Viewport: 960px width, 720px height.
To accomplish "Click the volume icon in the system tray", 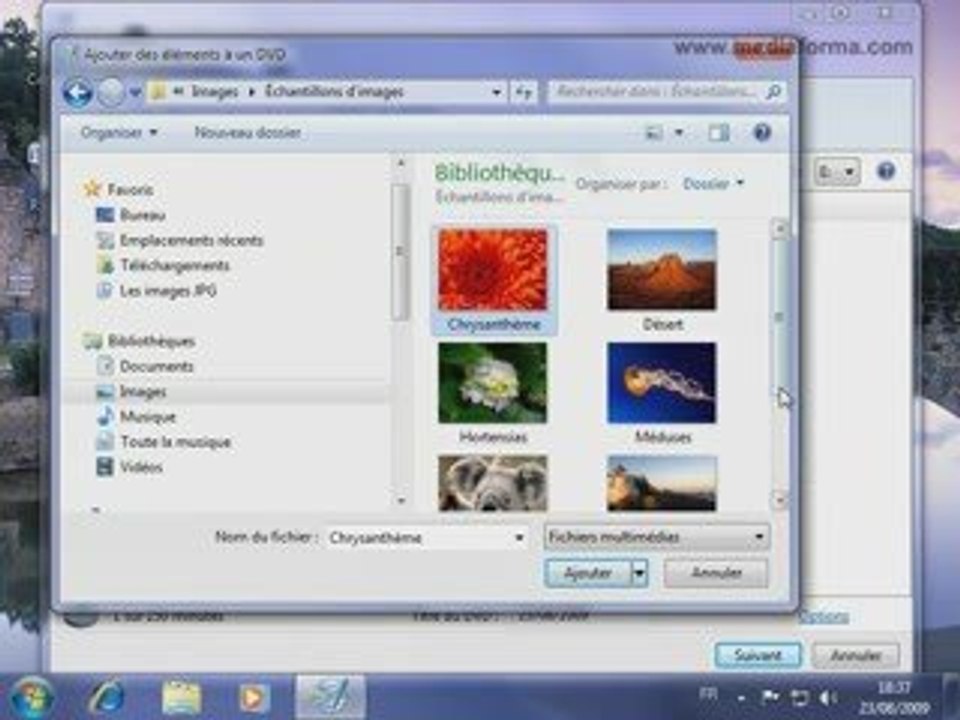I will pyautogui.click(x=828, y=698).
